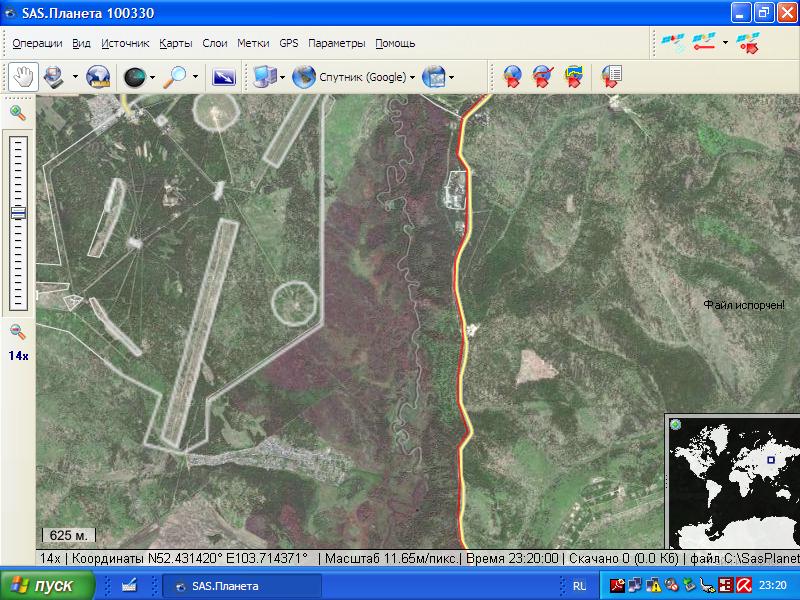Click the пуск Start button
Viewport: 800px width, 600px height.
[x=47, y=586]
